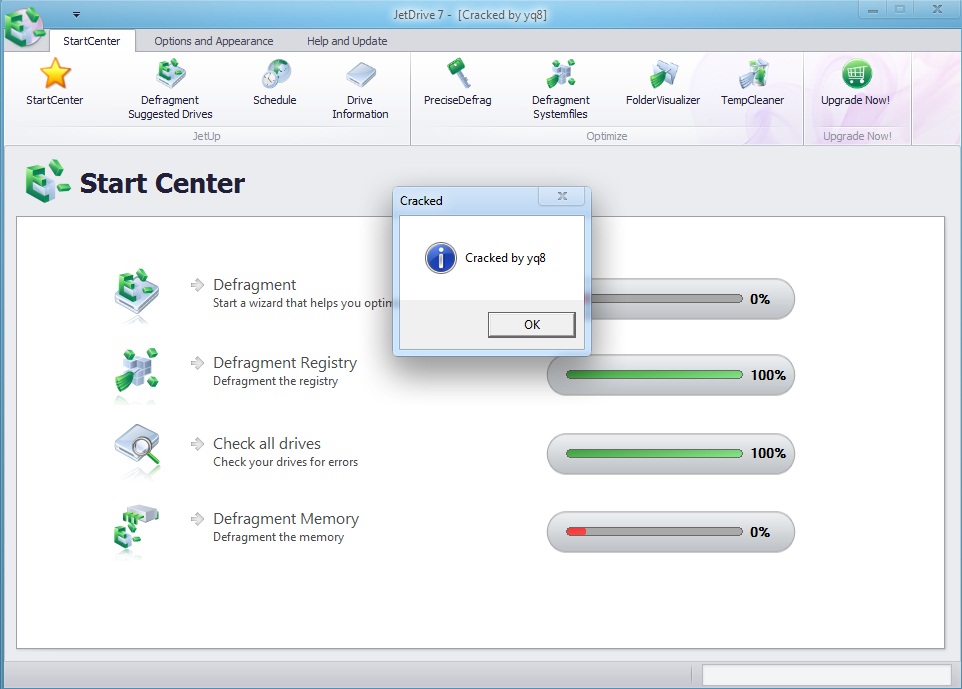The image size is (962, 689).
Task: Click OK in the Cracked dialog
Action: coord(532,325)
